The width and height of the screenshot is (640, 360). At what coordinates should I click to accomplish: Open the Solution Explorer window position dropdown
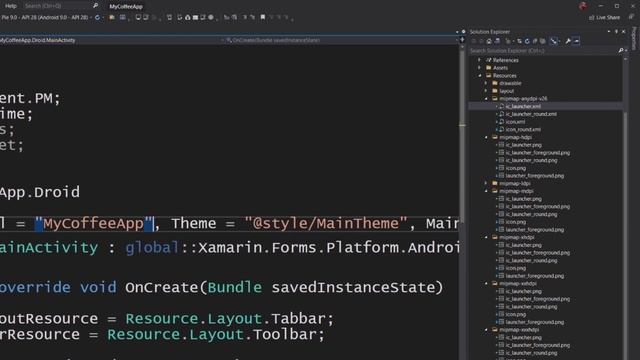[x=609, y=31]
